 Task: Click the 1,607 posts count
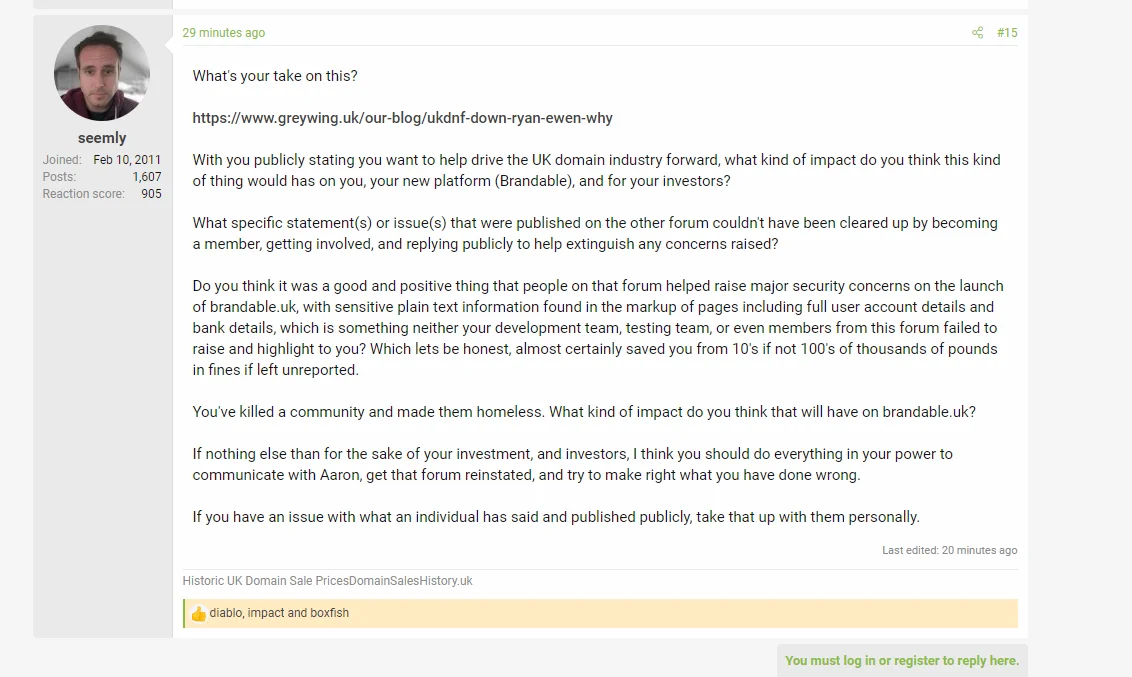click(147, 177)
